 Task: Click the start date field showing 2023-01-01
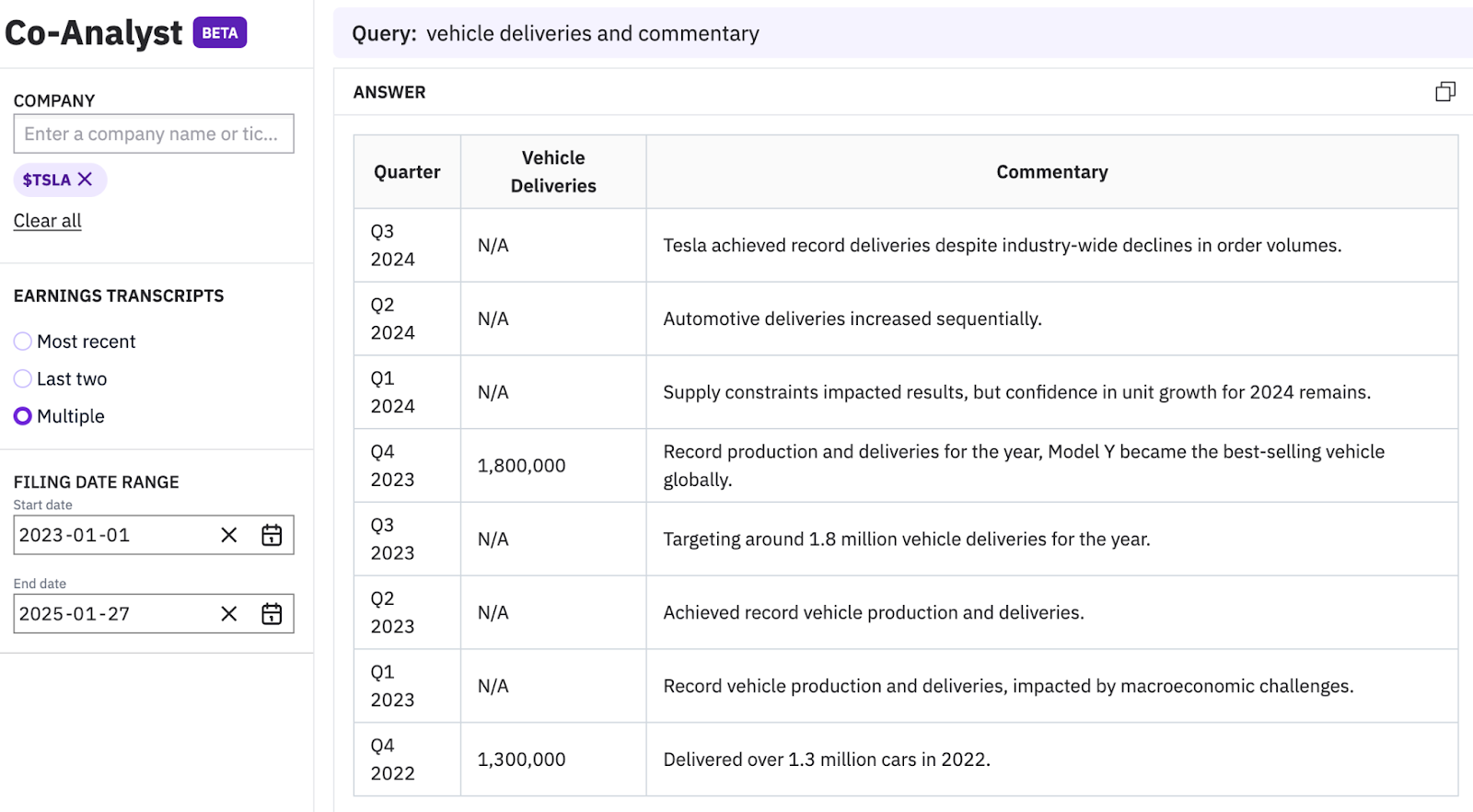(110, 535)
